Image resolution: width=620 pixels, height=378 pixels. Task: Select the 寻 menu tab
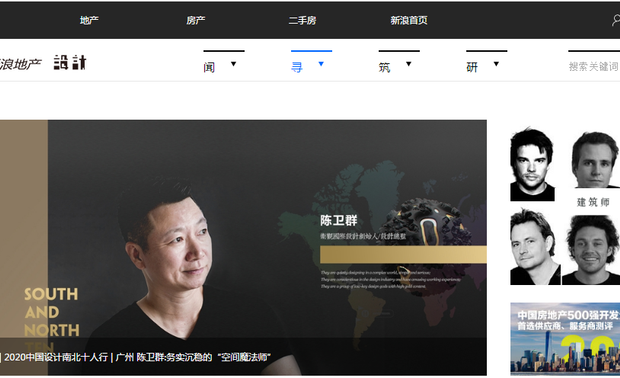297,67
